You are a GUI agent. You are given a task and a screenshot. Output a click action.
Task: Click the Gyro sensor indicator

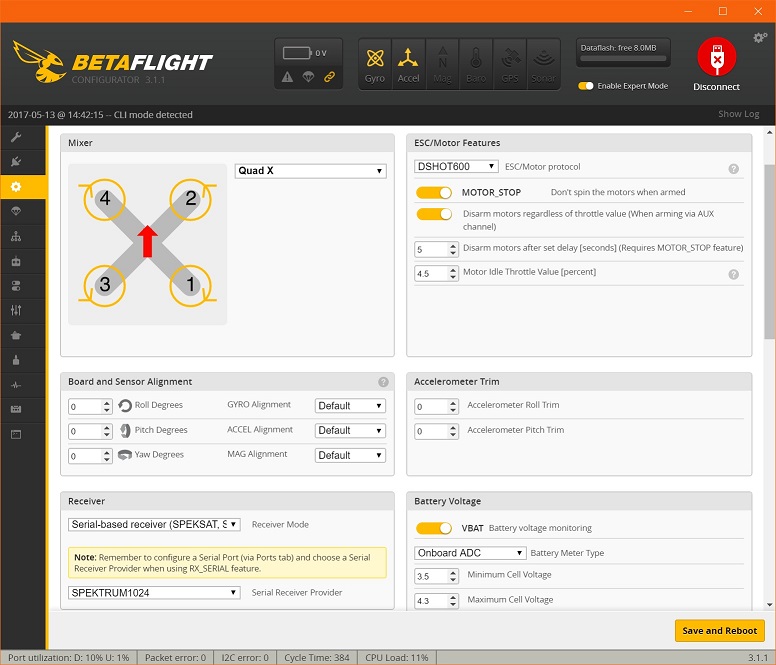pyautogui.click(x=375, y=65)
